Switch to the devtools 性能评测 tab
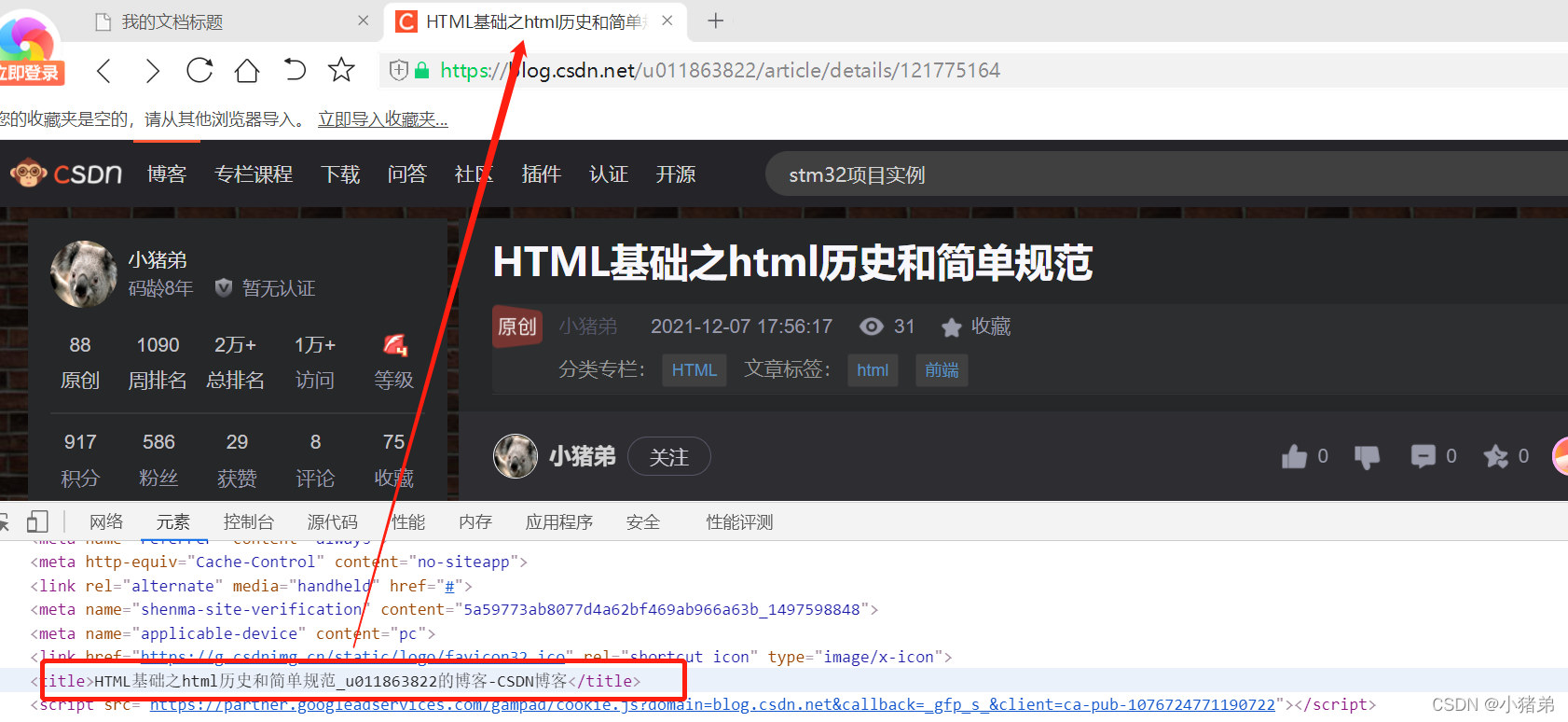1568x722 pixels. pos(740,522)
